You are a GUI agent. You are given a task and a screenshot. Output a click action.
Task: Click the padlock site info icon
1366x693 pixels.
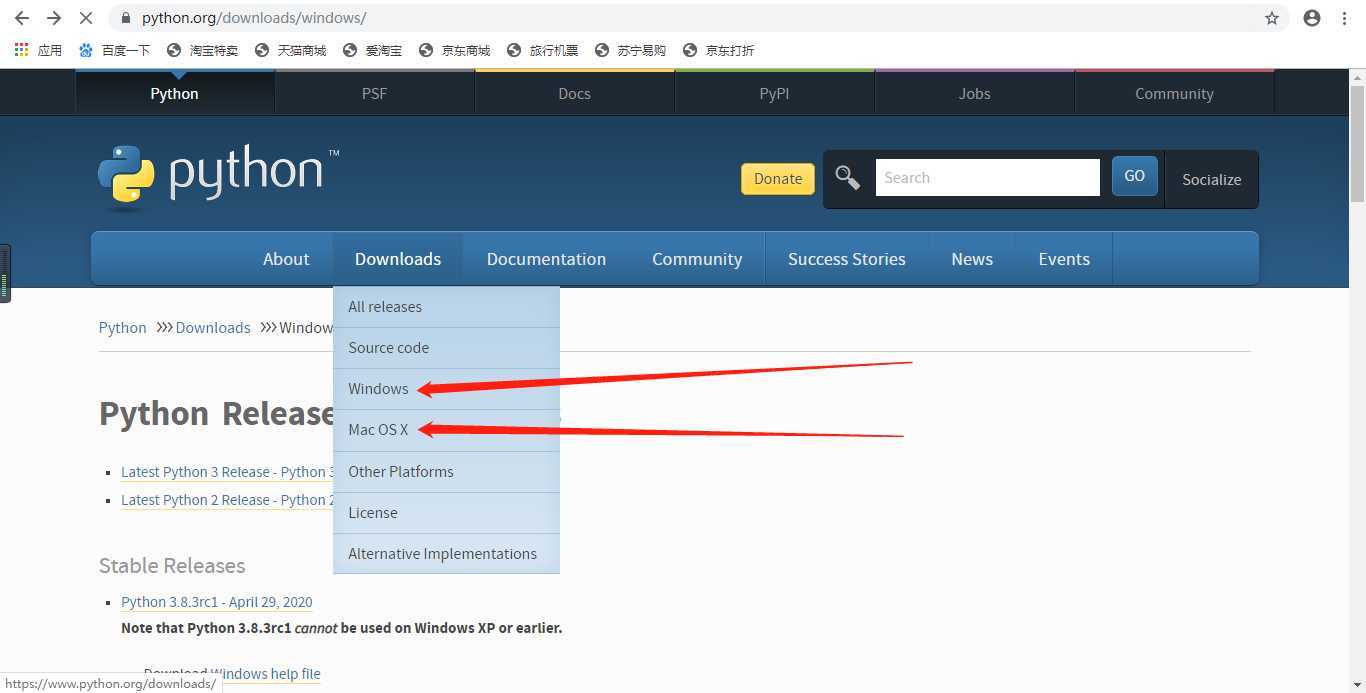click(125, 18)
